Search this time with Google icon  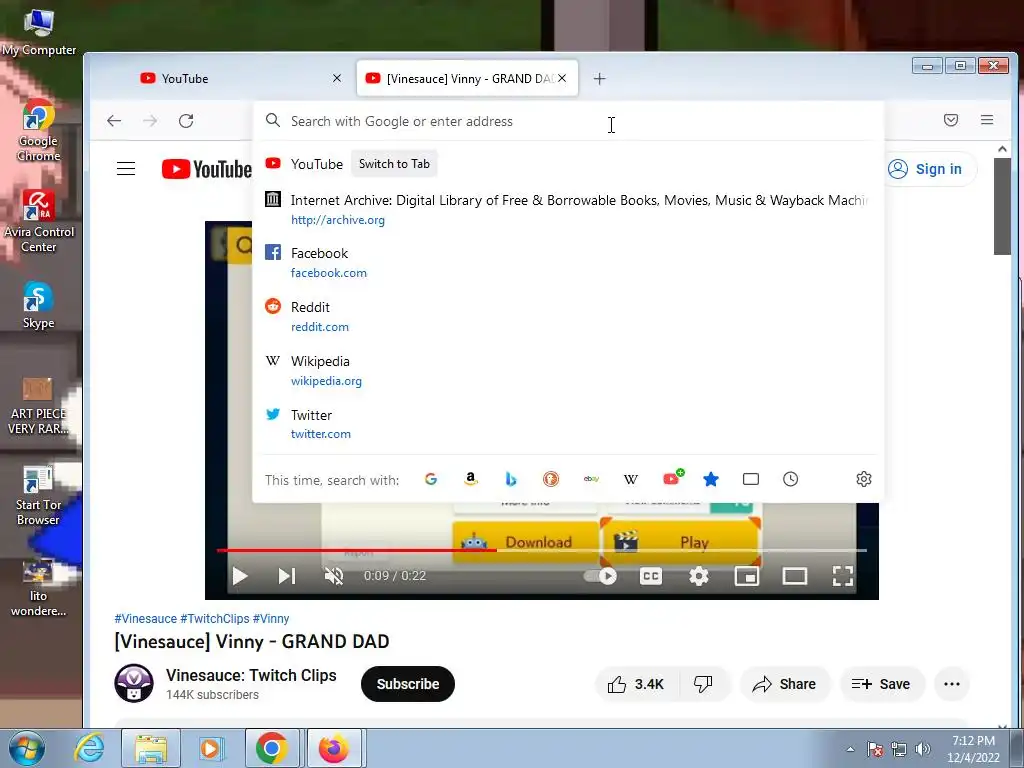[x=431, y=479]
